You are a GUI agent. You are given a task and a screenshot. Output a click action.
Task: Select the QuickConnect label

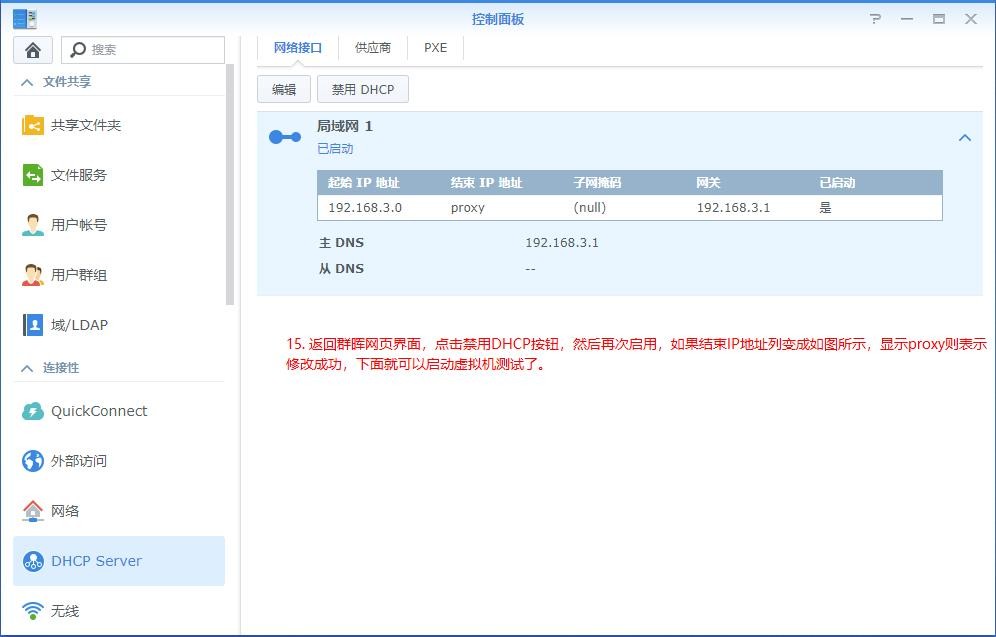pyautogui.click(x=99, y=411)
